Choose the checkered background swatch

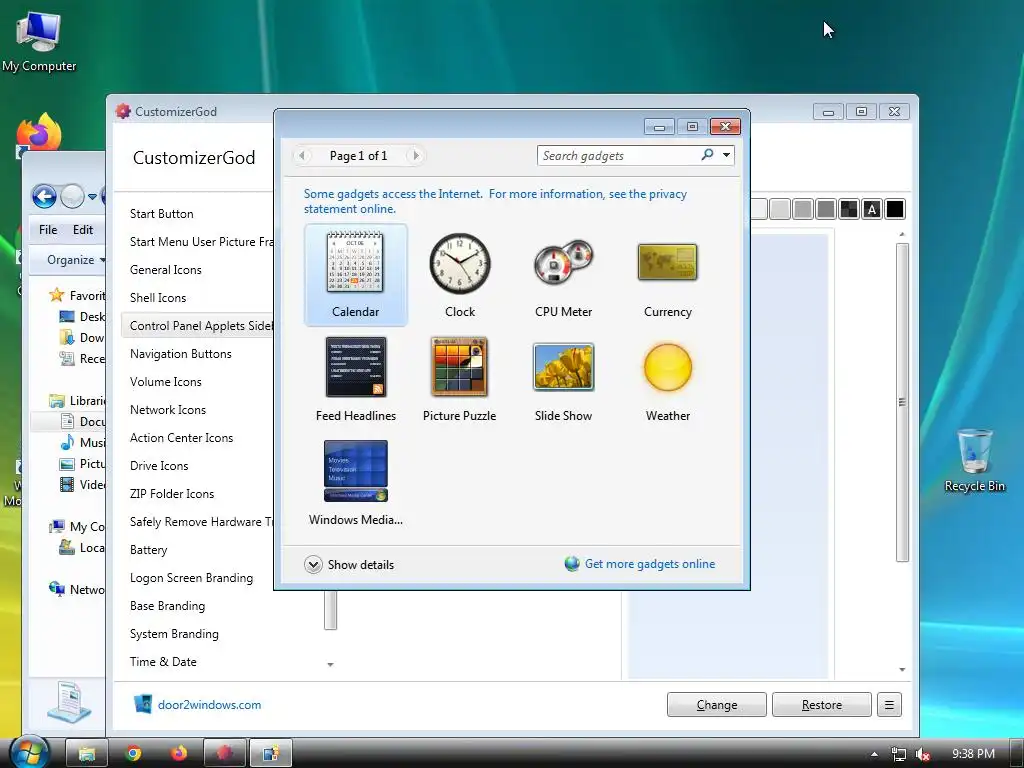tap(848, 209)
